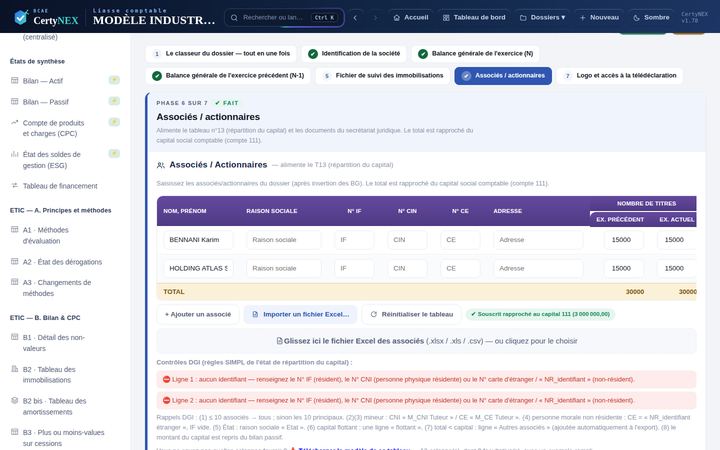This screenshot has width=720, height=450.
Task: Click the green badge next to Compte de produits
Action: tap(114, 122)
